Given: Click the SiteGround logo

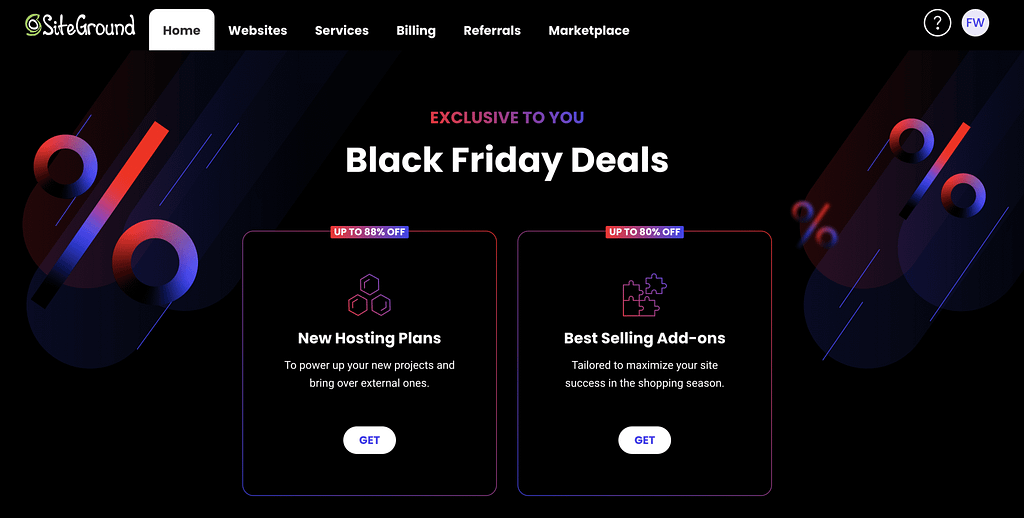Looking at the screenshot, I should (80, 26).
